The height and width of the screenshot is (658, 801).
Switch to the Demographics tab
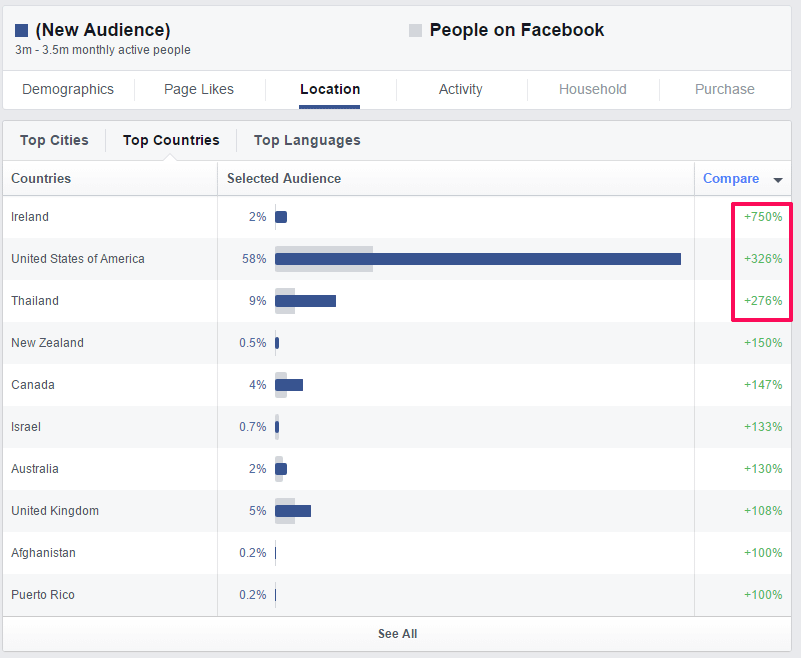pos(68,89)
